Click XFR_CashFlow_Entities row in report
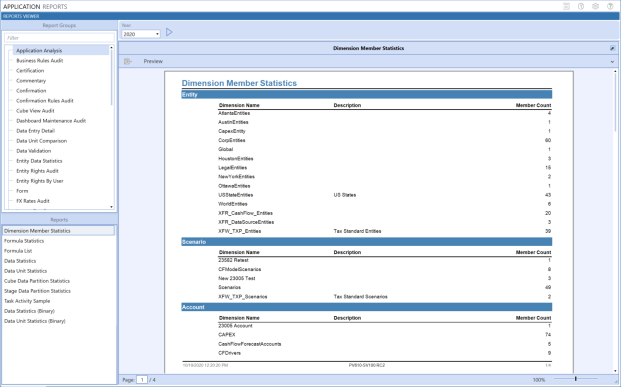The image size is (621, 387). pyautogui.click(x=384, y=213)
